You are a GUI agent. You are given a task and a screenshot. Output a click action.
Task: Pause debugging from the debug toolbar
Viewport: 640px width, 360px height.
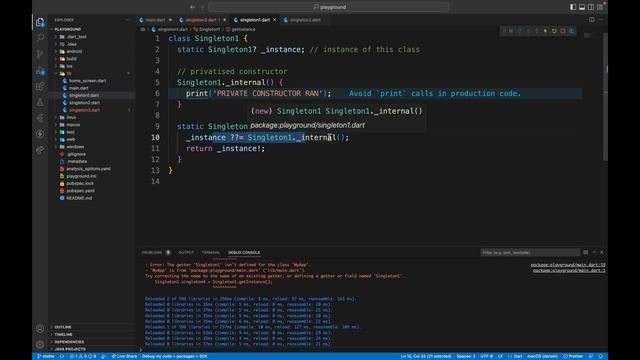[x=511, y=31]
